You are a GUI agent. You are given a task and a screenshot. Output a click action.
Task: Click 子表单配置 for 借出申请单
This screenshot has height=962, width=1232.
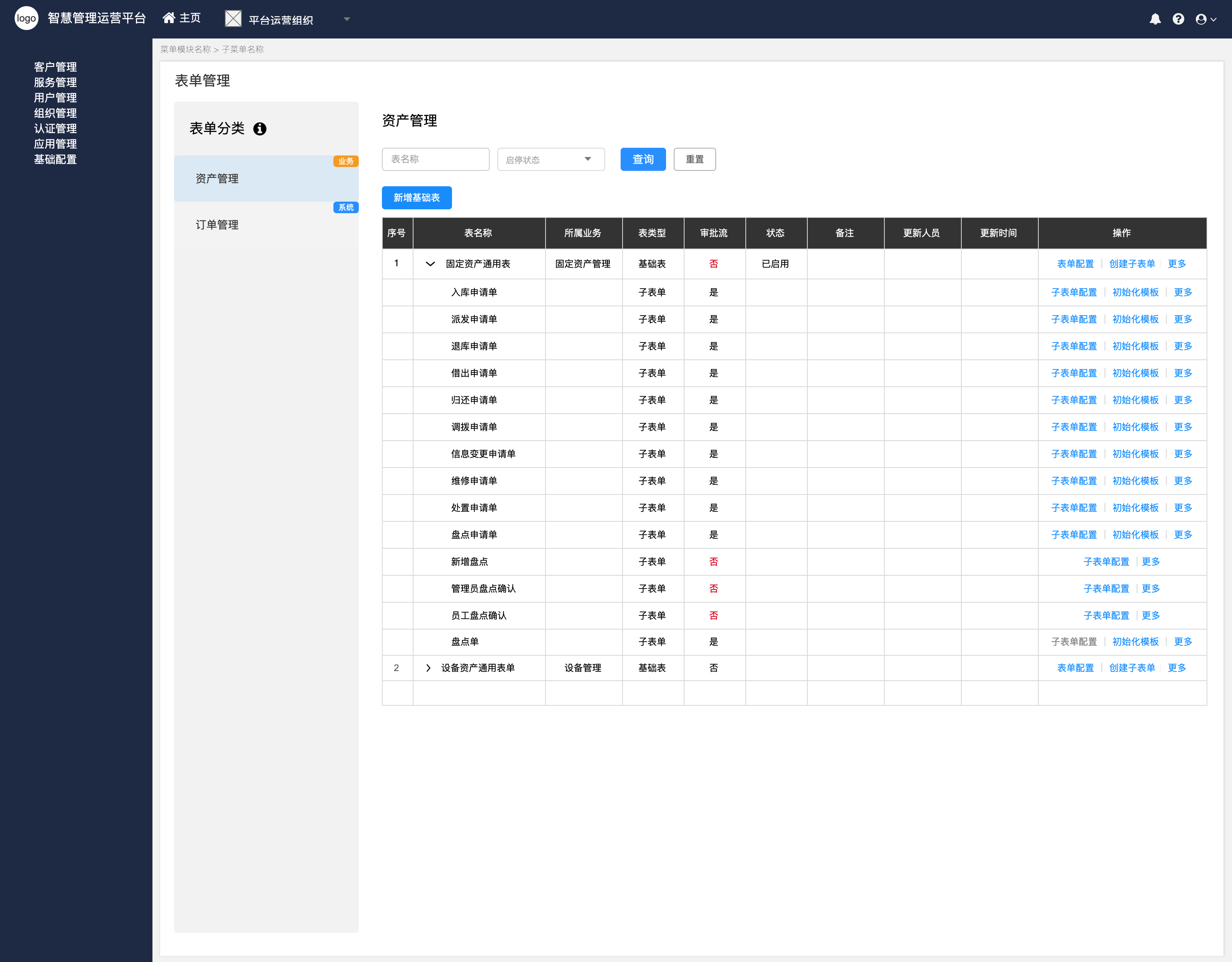pos(1074,373)
